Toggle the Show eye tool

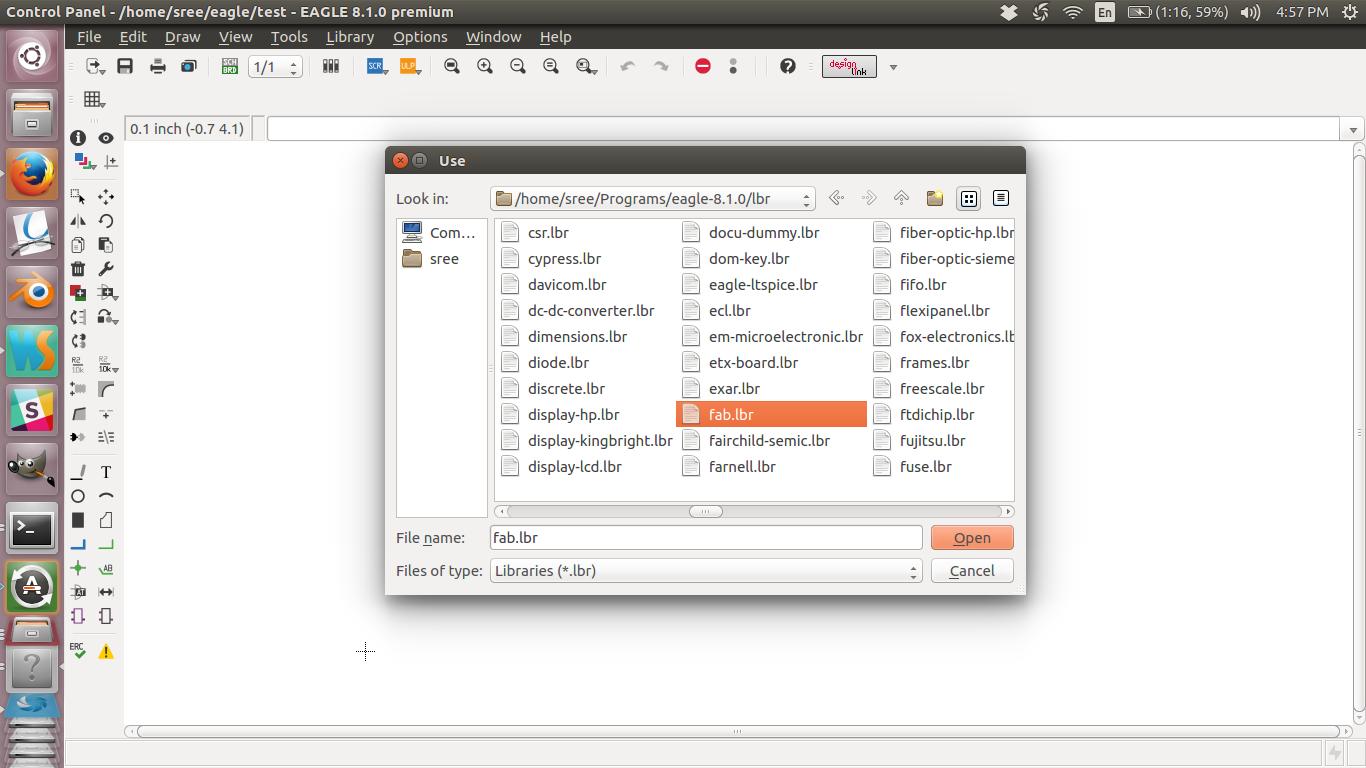(106, 137)
